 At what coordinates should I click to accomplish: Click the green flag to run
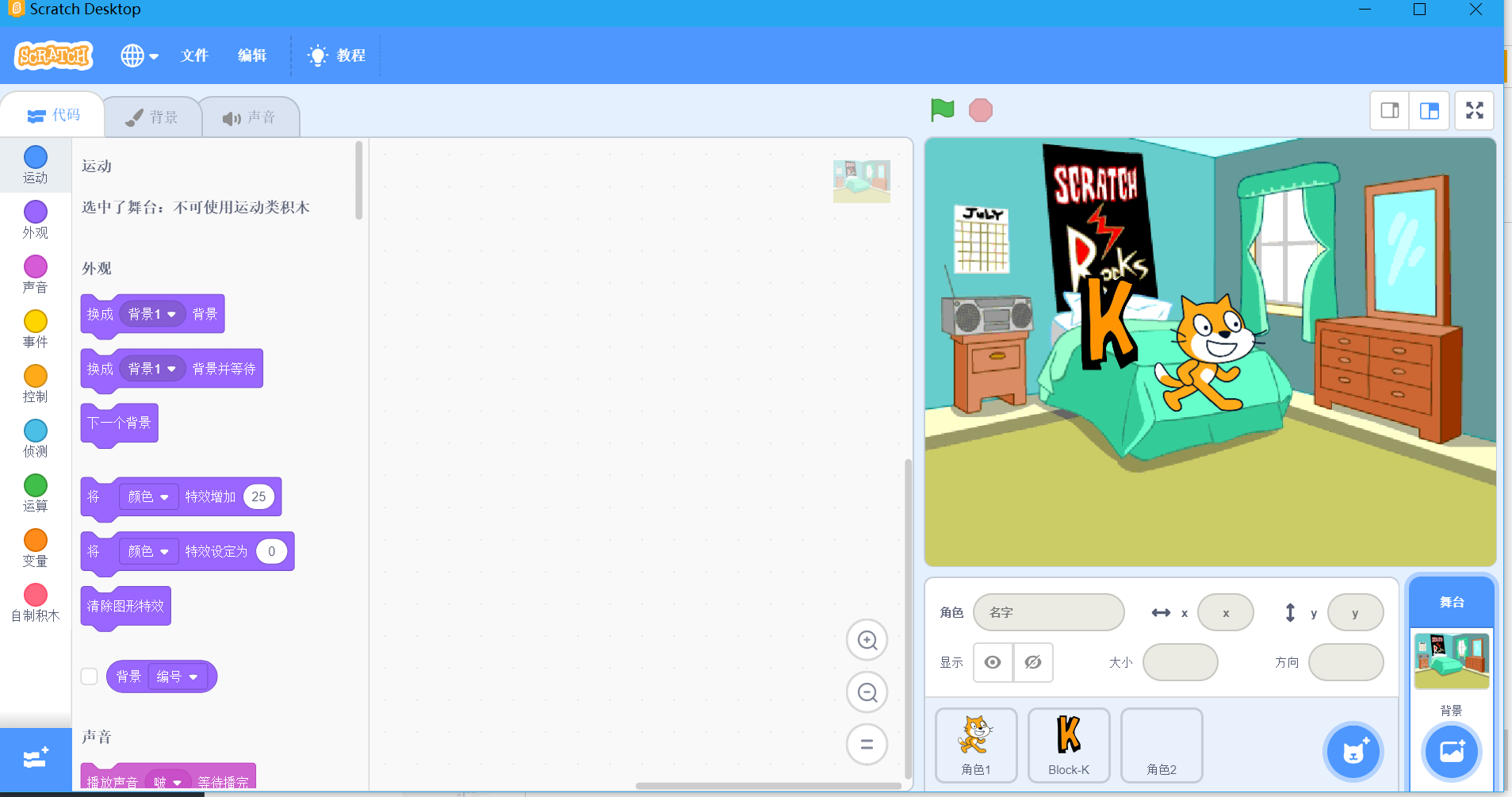(x=942, y=110)
